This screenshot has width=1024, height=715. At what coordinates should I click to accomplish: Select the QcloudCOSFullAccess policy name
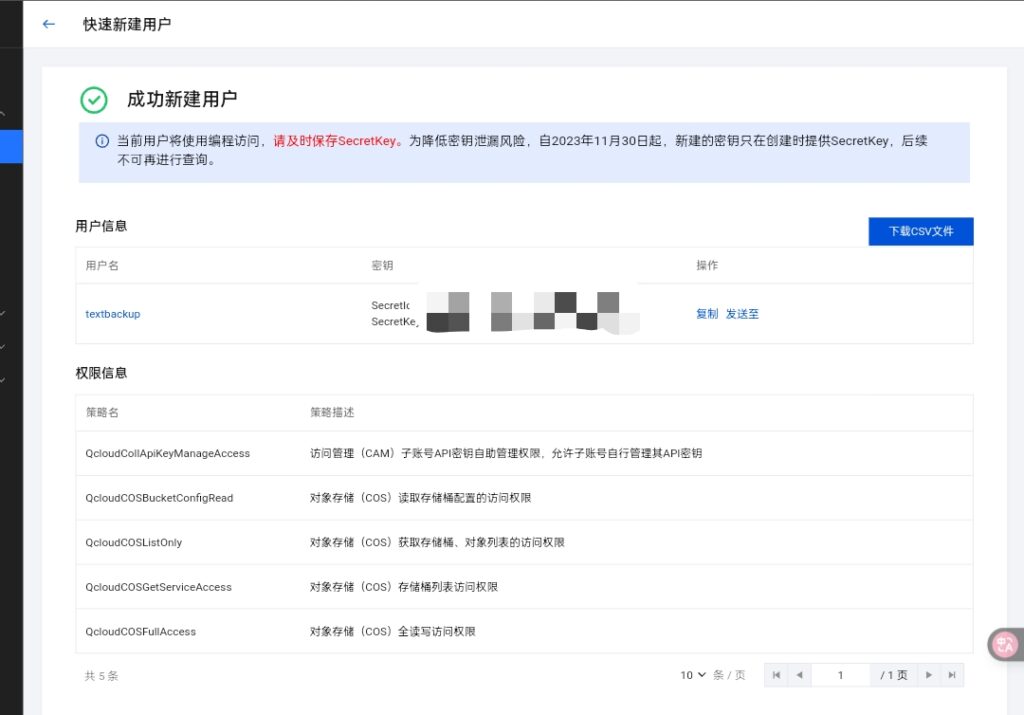tap(140, 631)
